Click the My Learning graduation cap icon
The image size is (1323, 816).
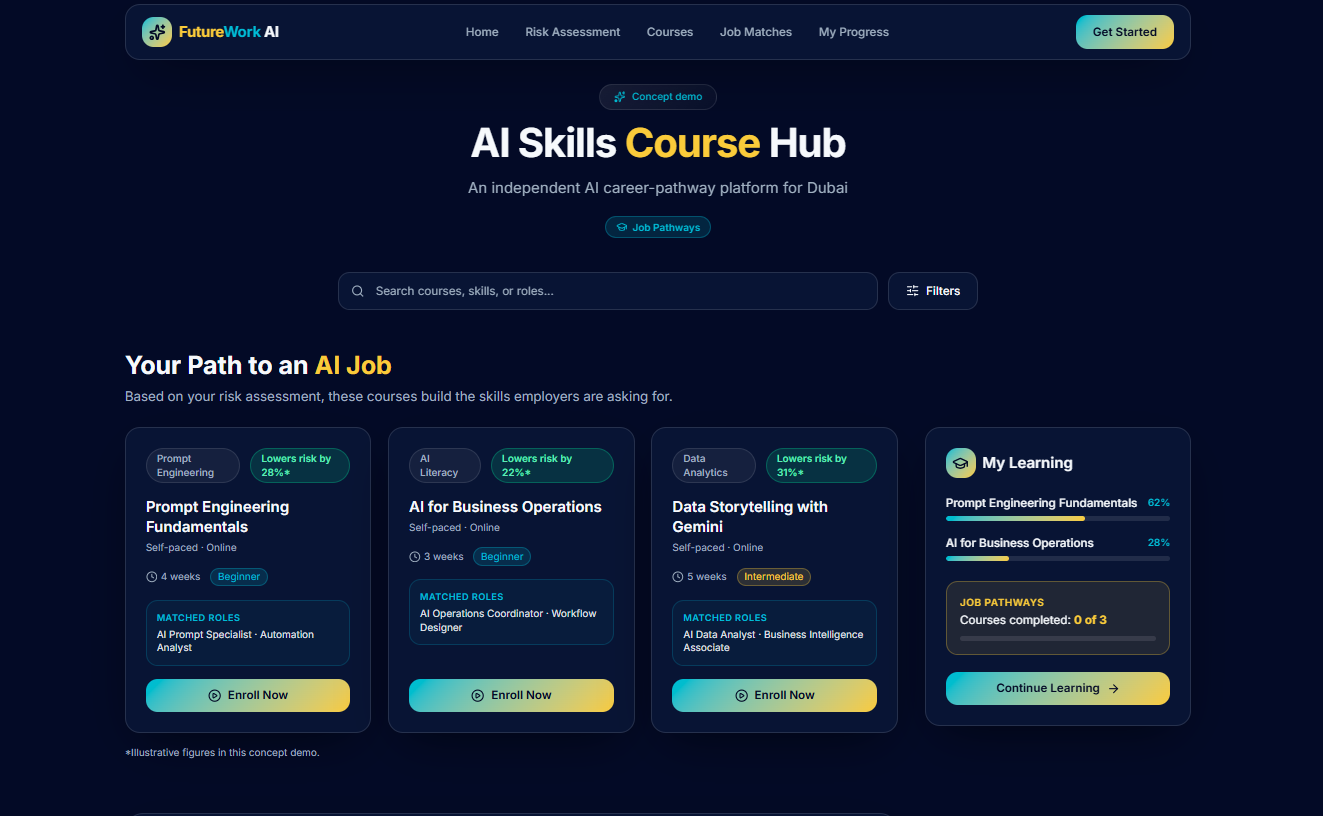click(x=961, y=463)
